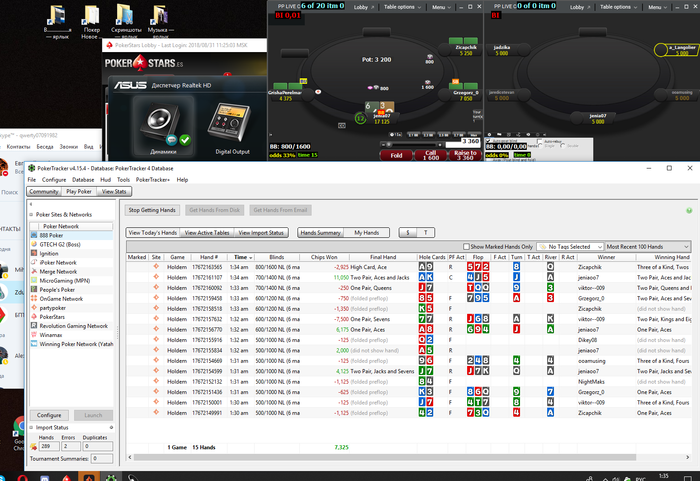Click PokerStars icon in network list

tap(34, 317)
